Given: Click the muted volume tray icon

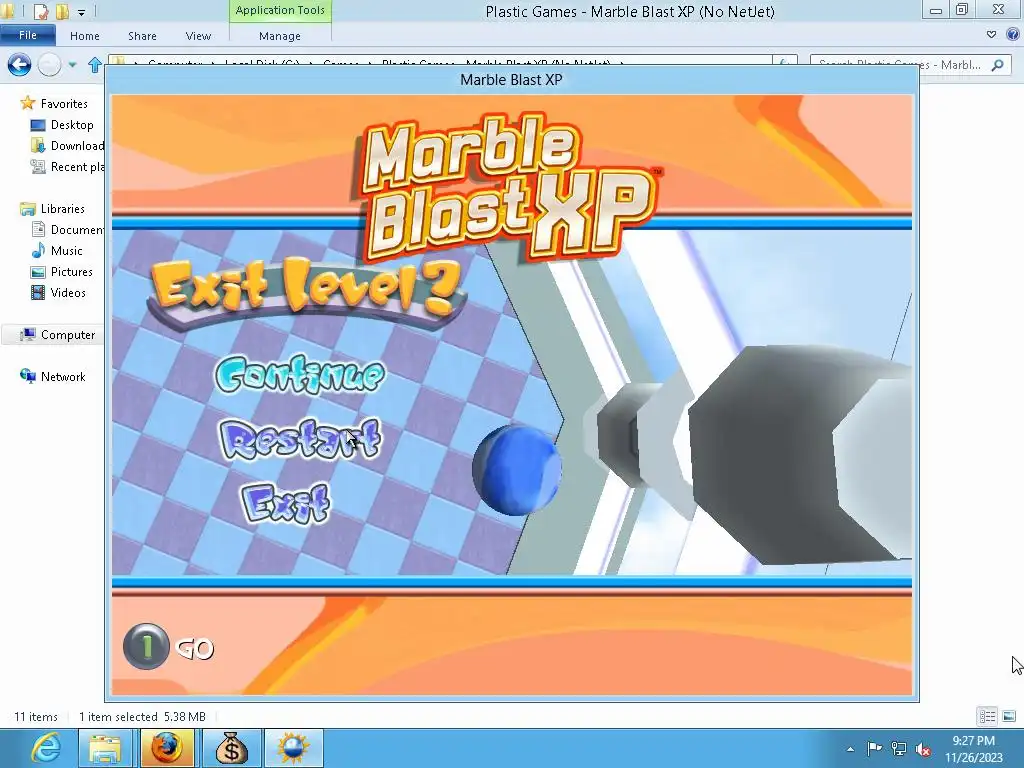Looking at the screenshot, I should (x=923, y=749).
